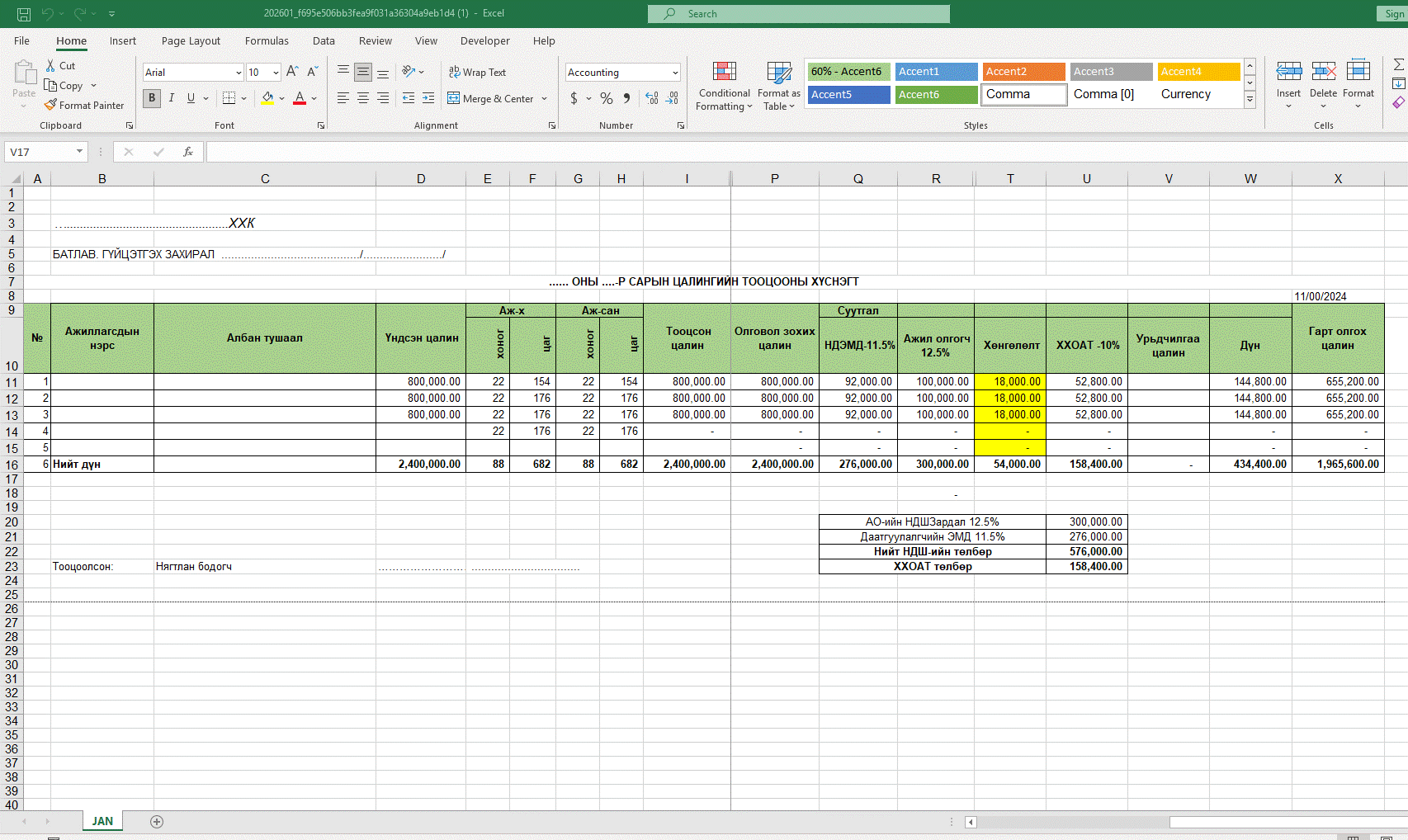Apply the Accent2 orange style swatch
Image resolution: width=1408 pixels, height=840 pixels.
tap(1023, 72)
